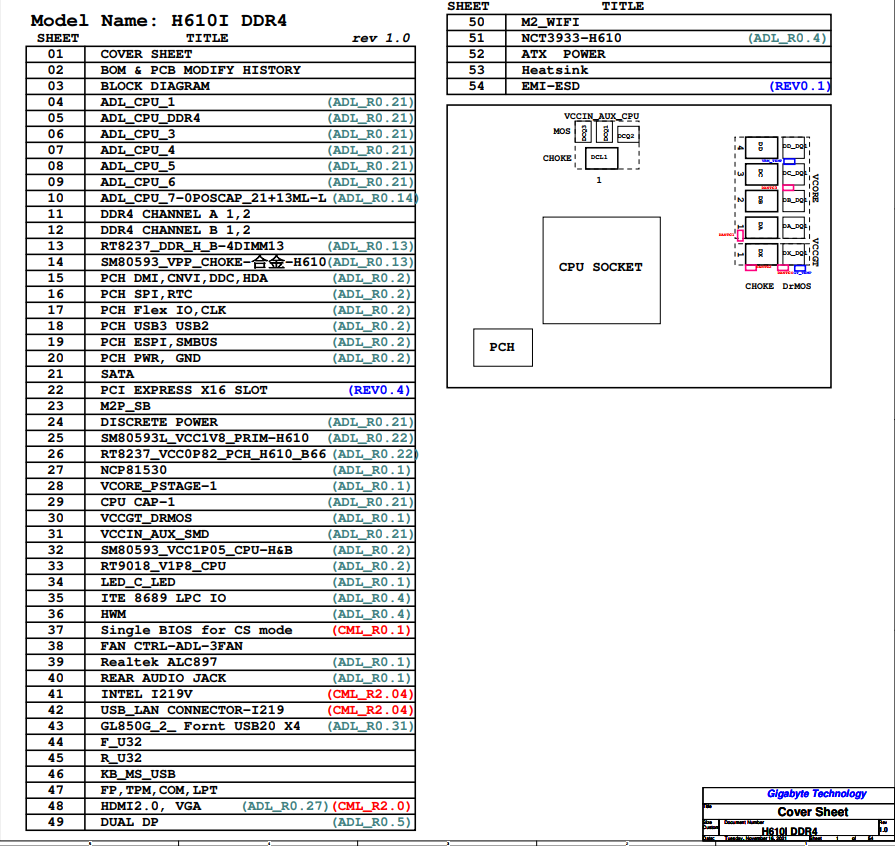Click "VCCIN_AUX_CPU" label in diagram
The height and width of the screenshot is (846, 895).
click(x=602, y=116)
